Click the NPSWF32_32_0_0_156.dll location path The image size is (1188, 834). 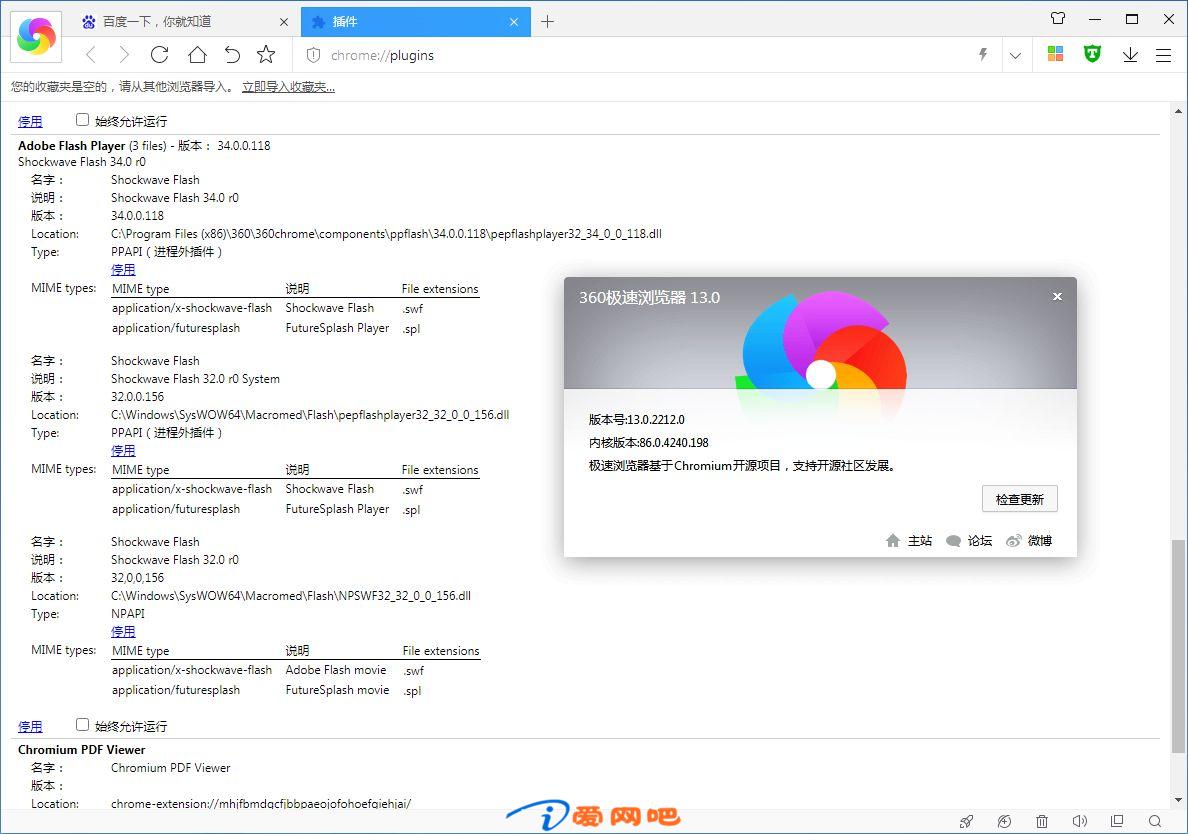(291, 596)
